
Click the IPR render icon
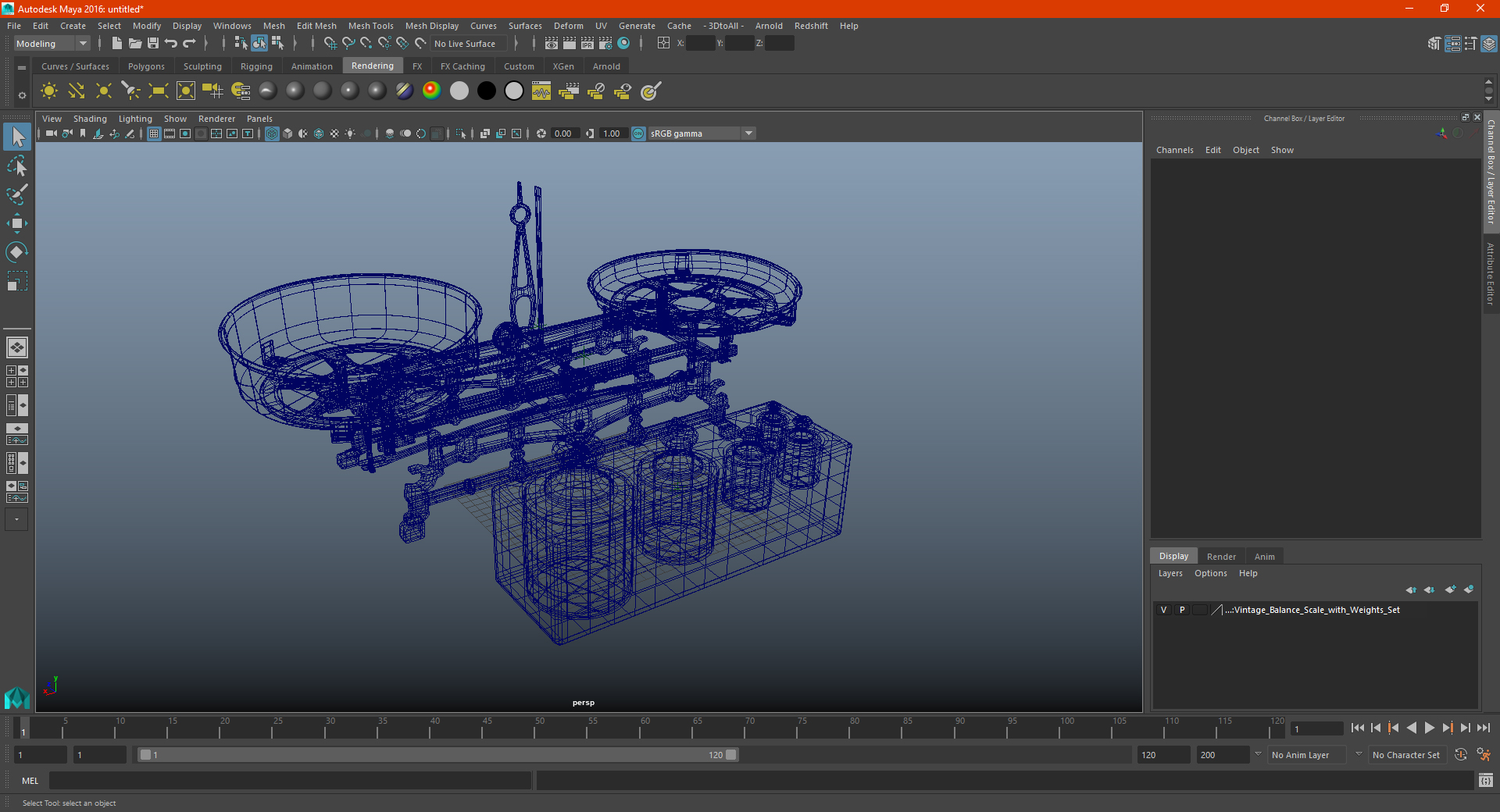click(x=587, y=44)
